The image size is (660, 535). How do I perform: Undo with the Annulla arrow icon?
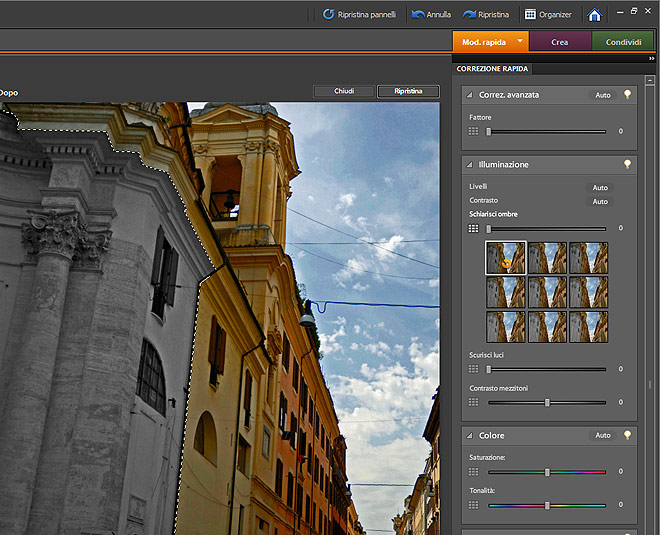418,14
